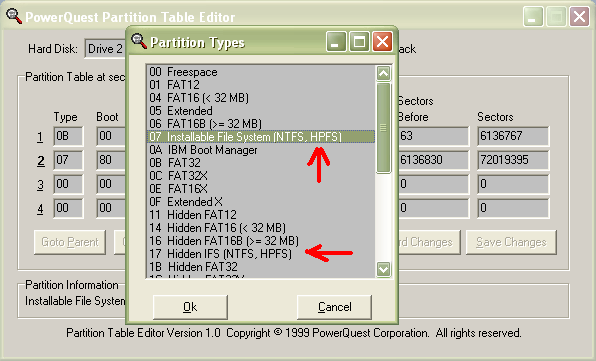Click the partition list scrollbar thumb

(383, 128)
